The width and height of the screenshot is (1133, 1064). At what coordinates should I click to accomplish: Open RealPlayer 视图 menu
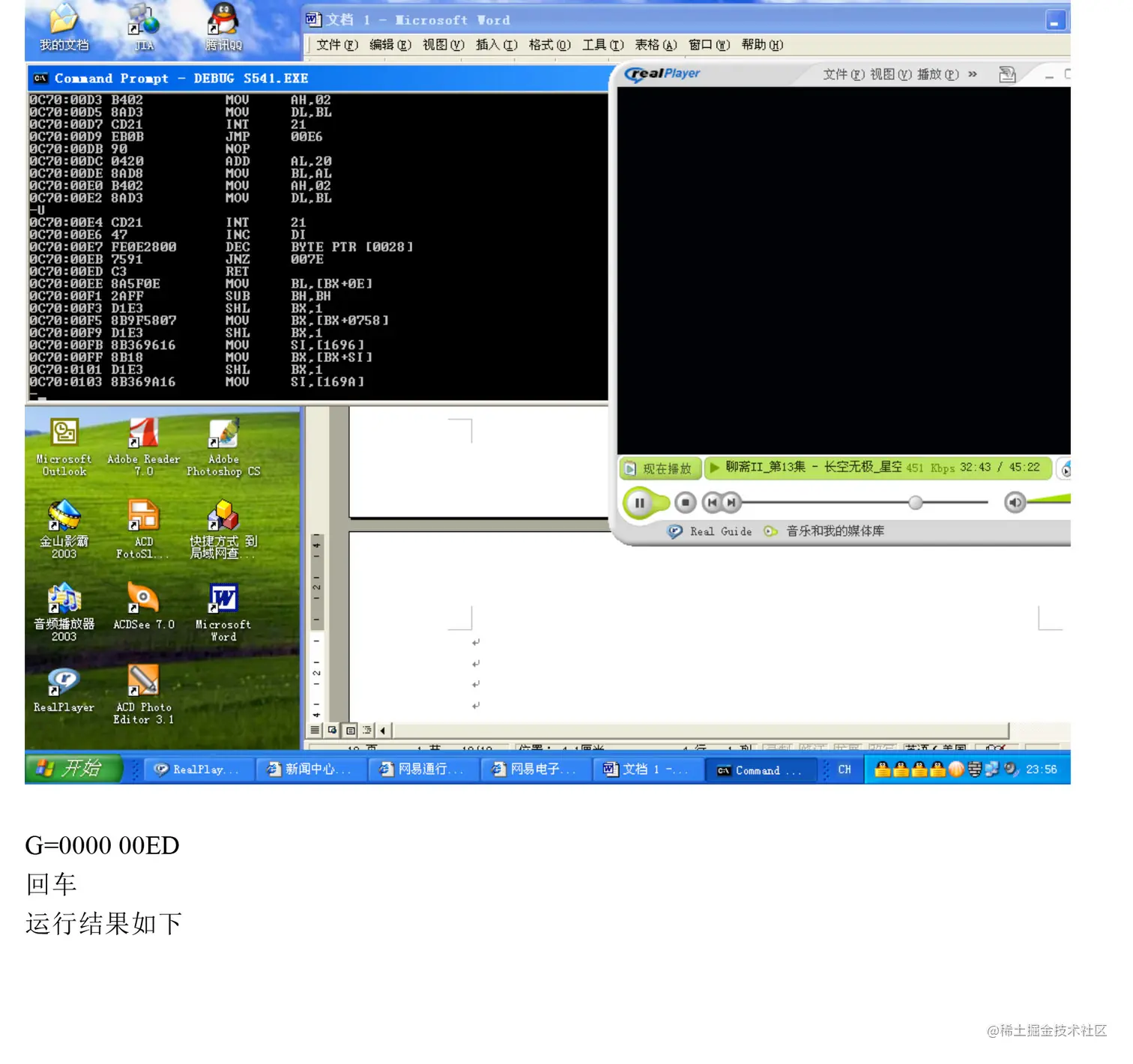[x=891, y=74]
